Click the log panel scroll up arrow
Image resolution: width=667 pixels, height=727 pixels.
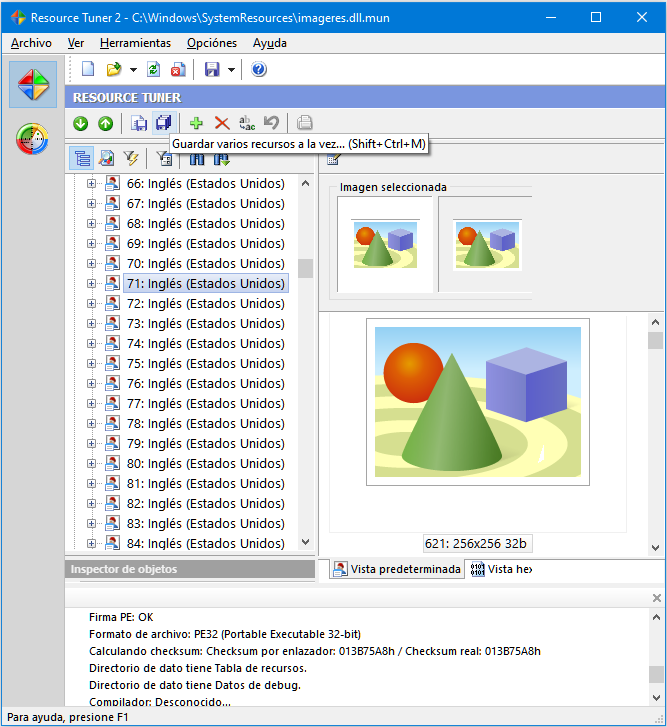tap(656, 617)
